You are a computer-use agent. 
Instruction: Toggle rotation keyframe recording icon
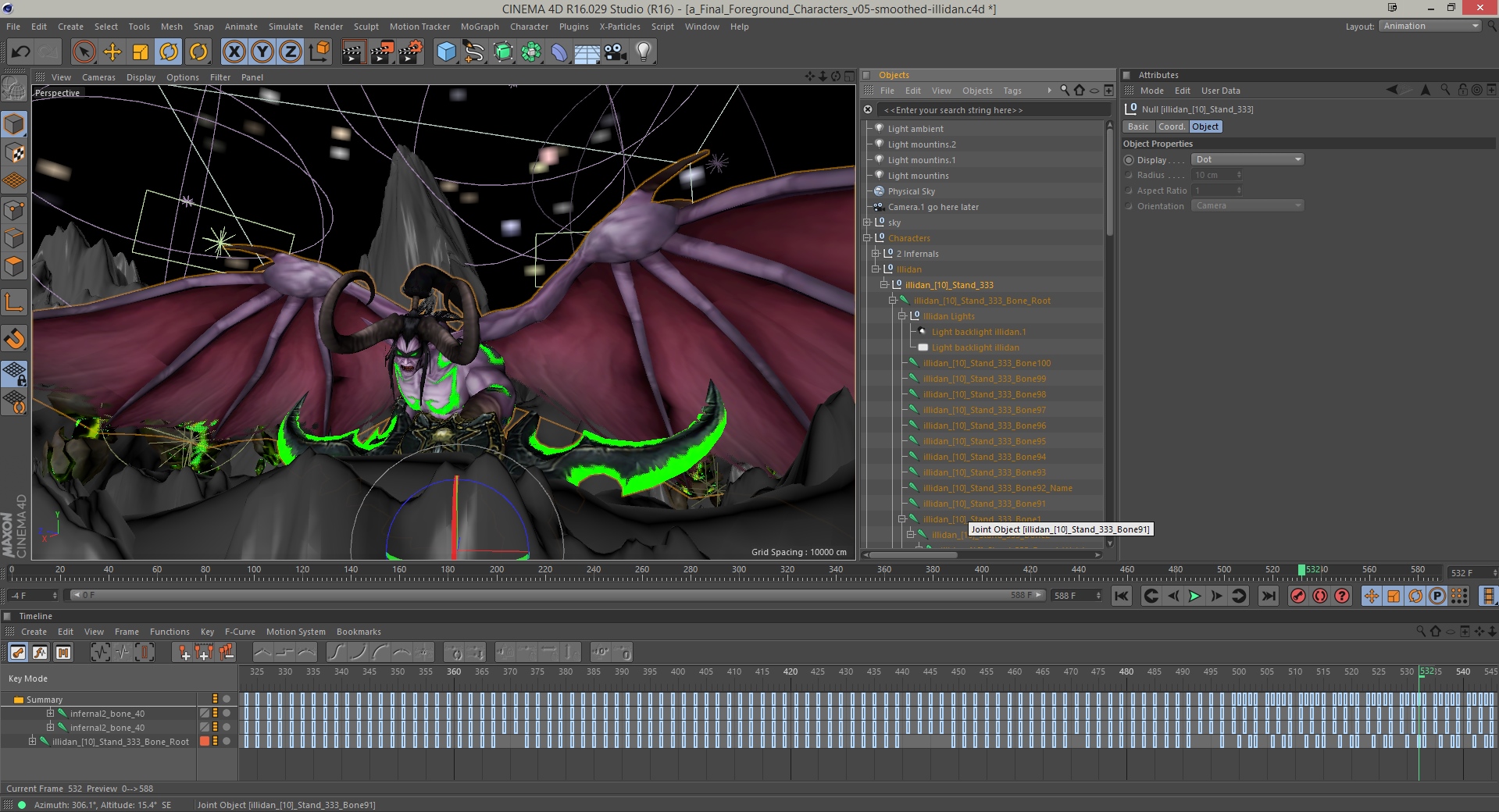pos(1415,596)
